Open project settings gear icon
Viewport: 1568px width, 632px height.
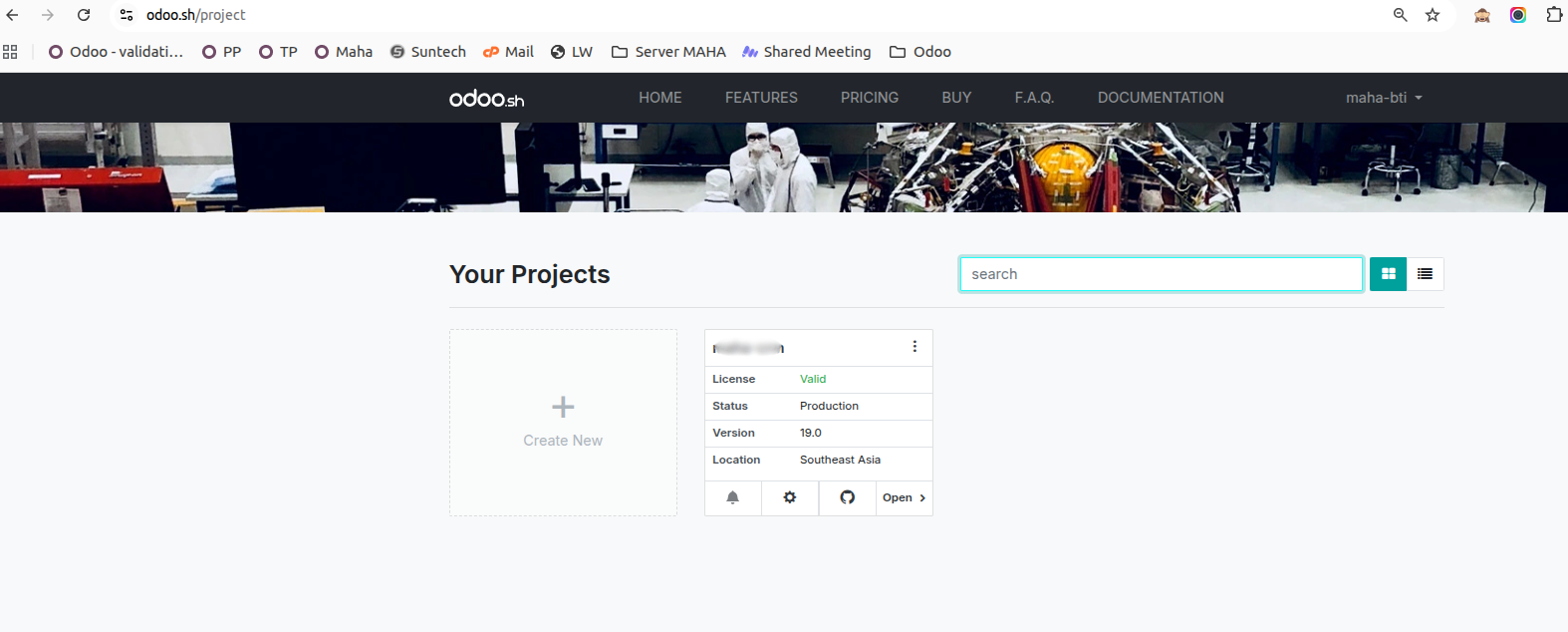click(x=790, y=497)
